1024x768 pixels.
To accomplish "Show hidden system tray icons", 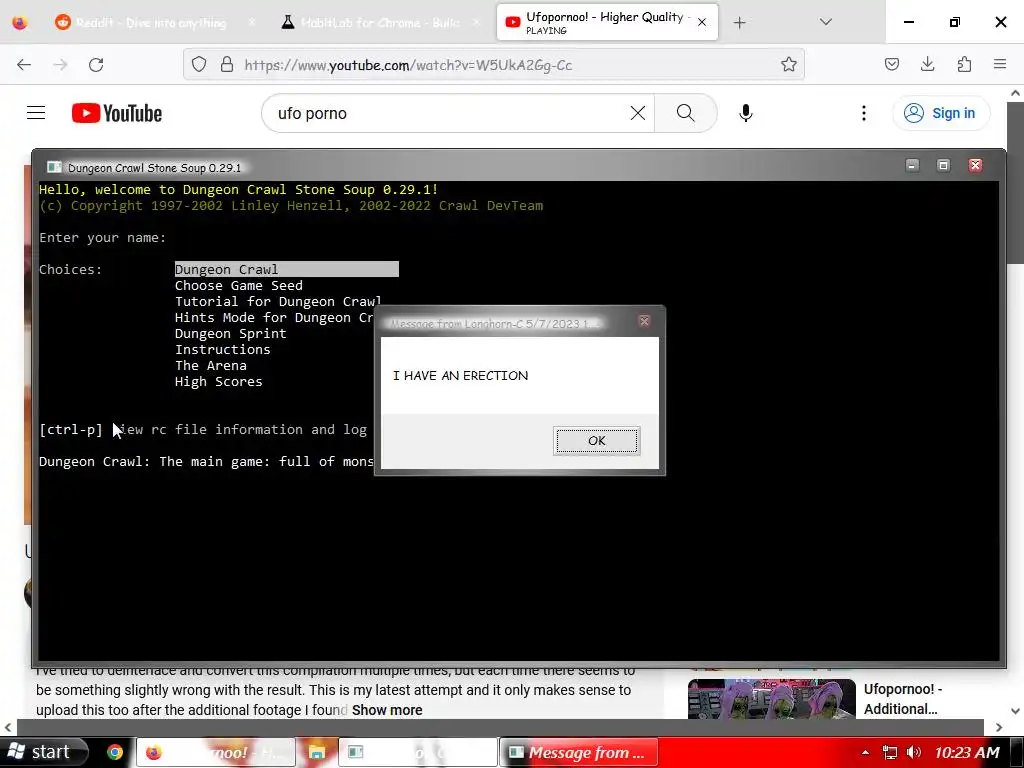I will point(865,752).
